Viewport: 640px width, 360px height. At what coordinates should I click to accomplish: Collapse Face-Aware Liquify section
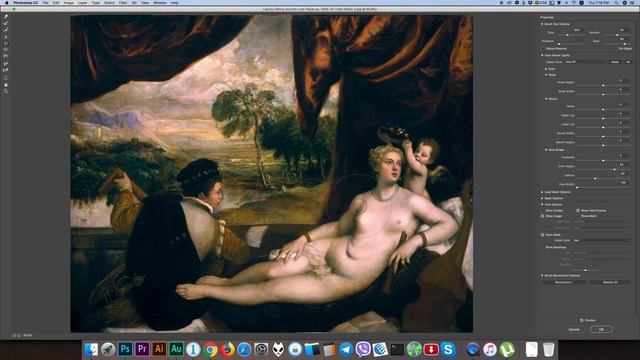click(x=542, y=55)
